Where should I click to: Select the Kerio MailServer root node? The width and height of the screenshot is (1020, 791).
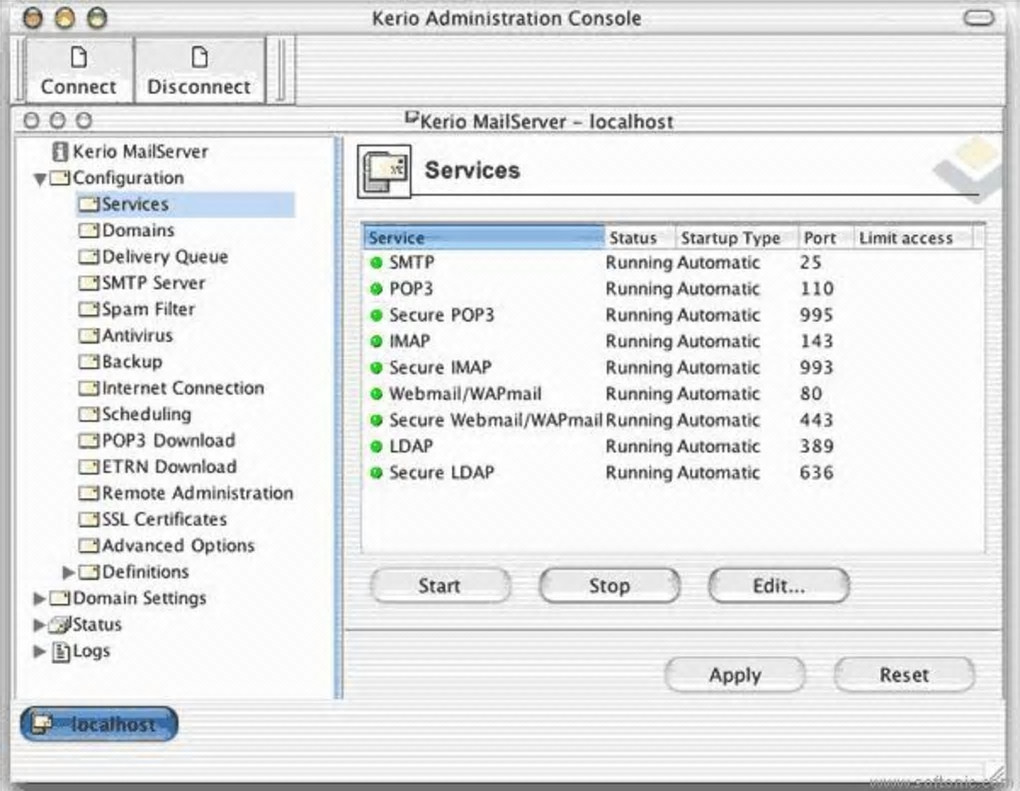(140, 152)
